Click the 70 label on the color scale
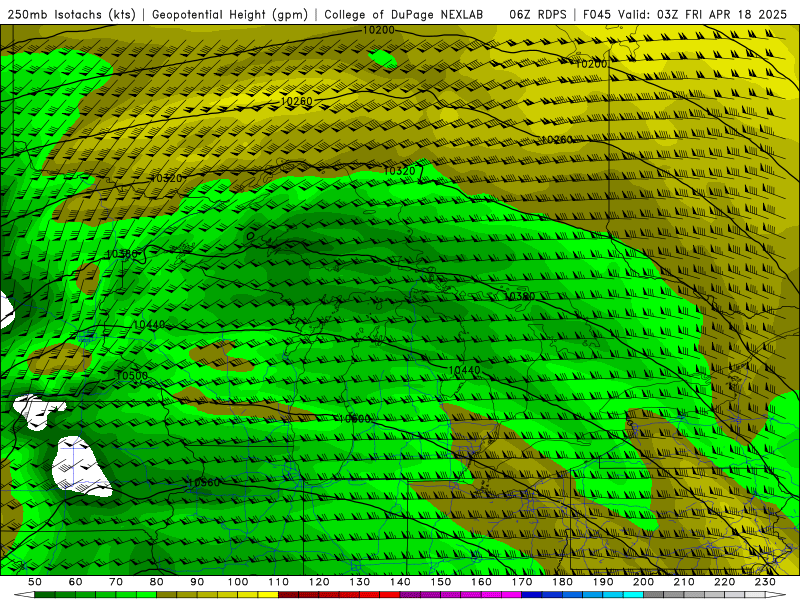The height and width of the screenshot is (600, 800). [116, 582]
